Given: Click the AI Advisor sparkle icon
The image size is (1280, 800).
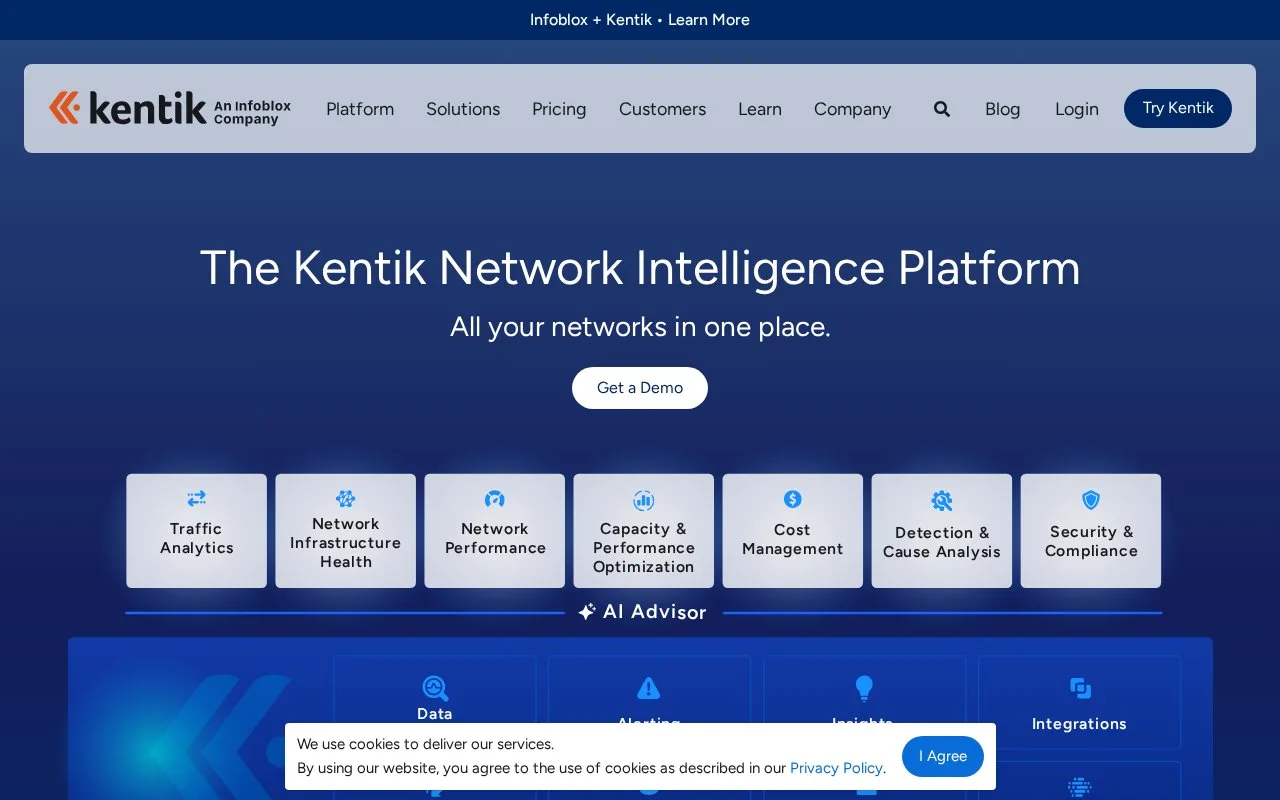Looking at the screenshot, I should pyautogui.click(x=587, y=612).
